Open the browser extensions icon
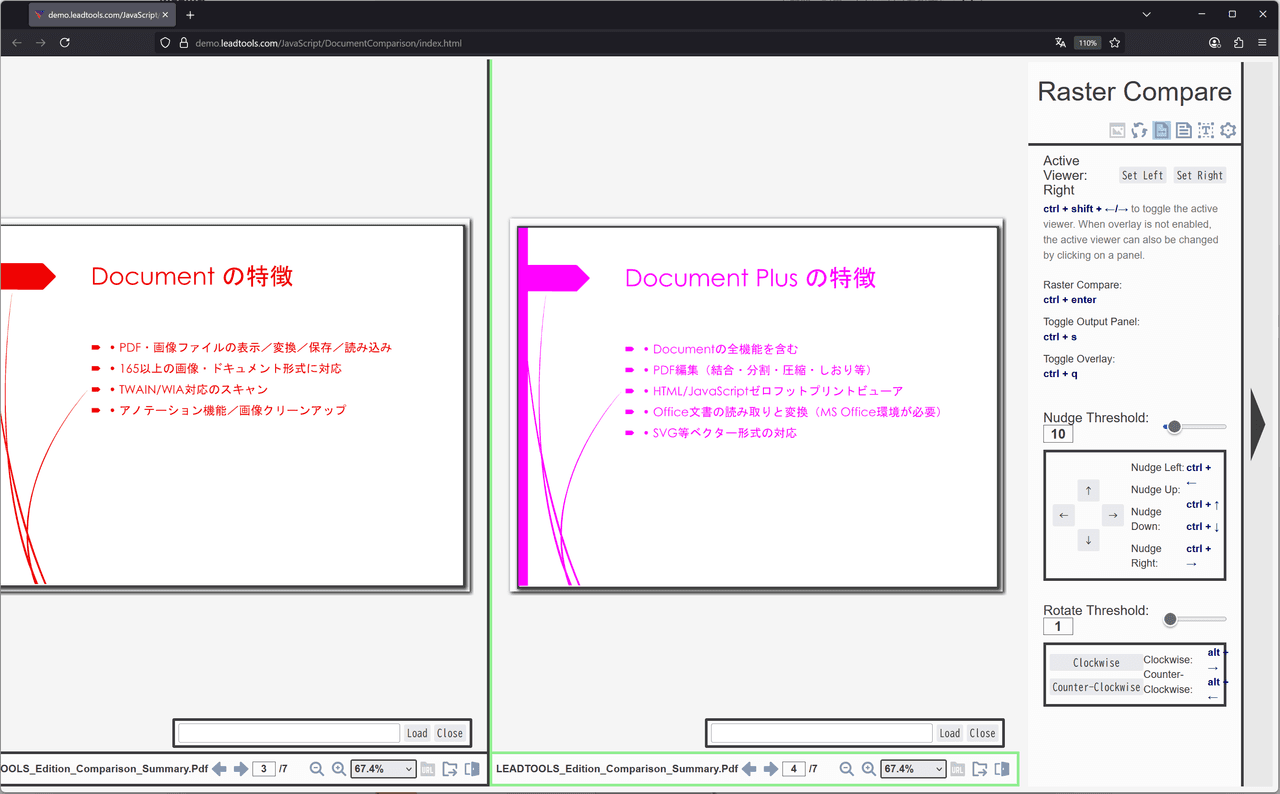The height and width of the screenshot is (794, 1280). click(x=1238, y=43)
